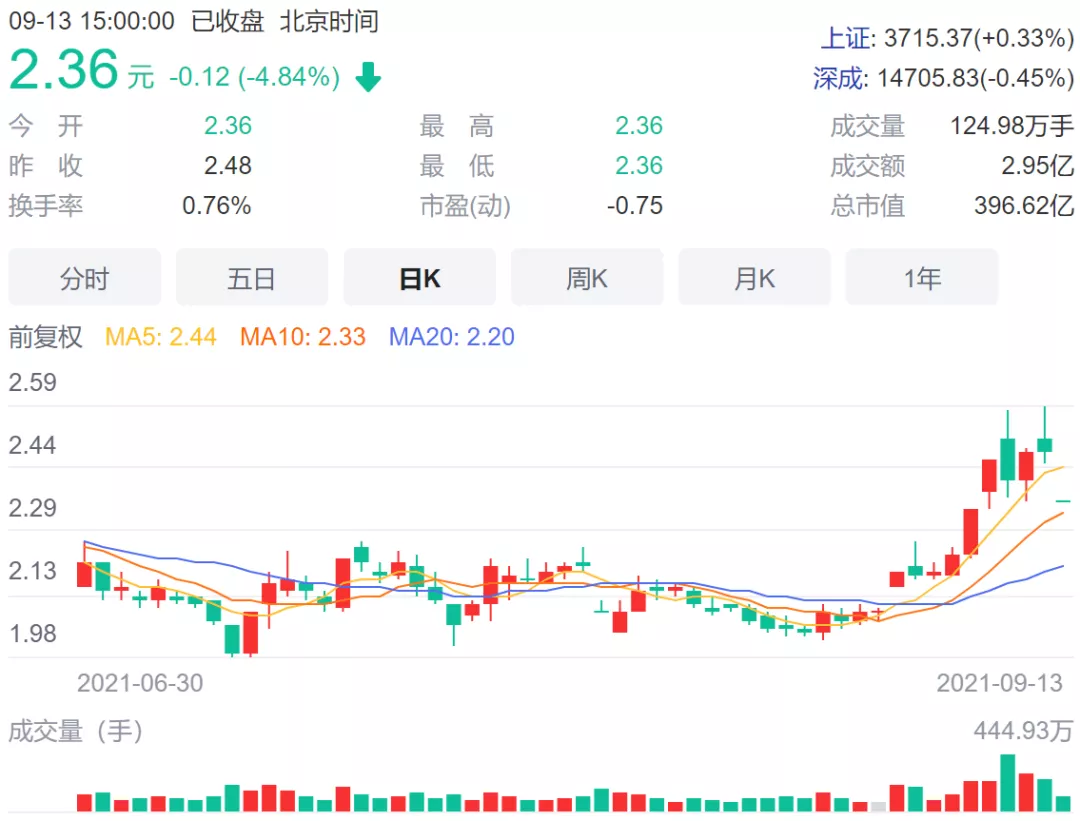The height and width of the screenshot is (821, 1080).
Task: Toggle the MA5 moving average label
Action: tap(160, 337)
